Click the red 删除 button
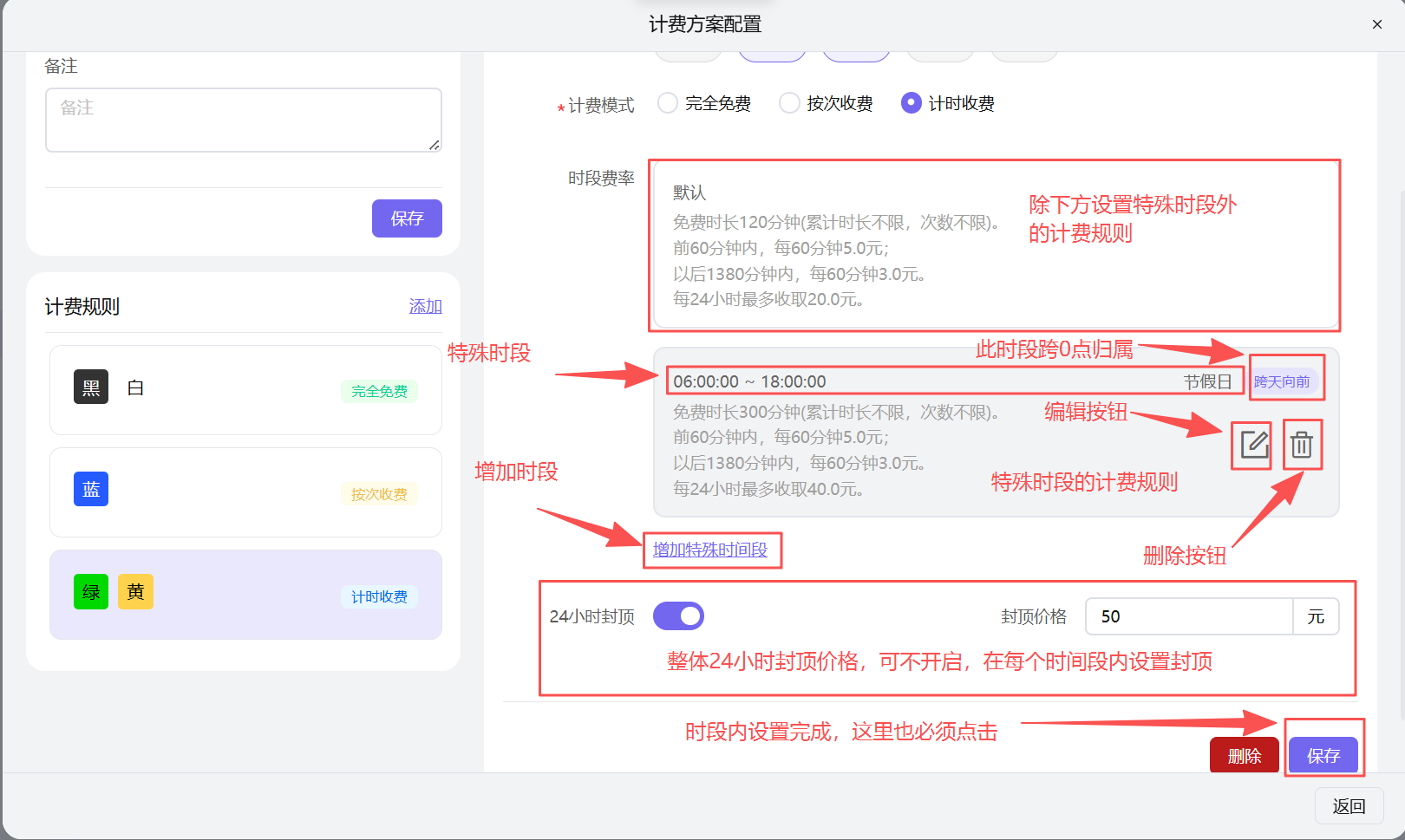 click(x=1244, y=755)
